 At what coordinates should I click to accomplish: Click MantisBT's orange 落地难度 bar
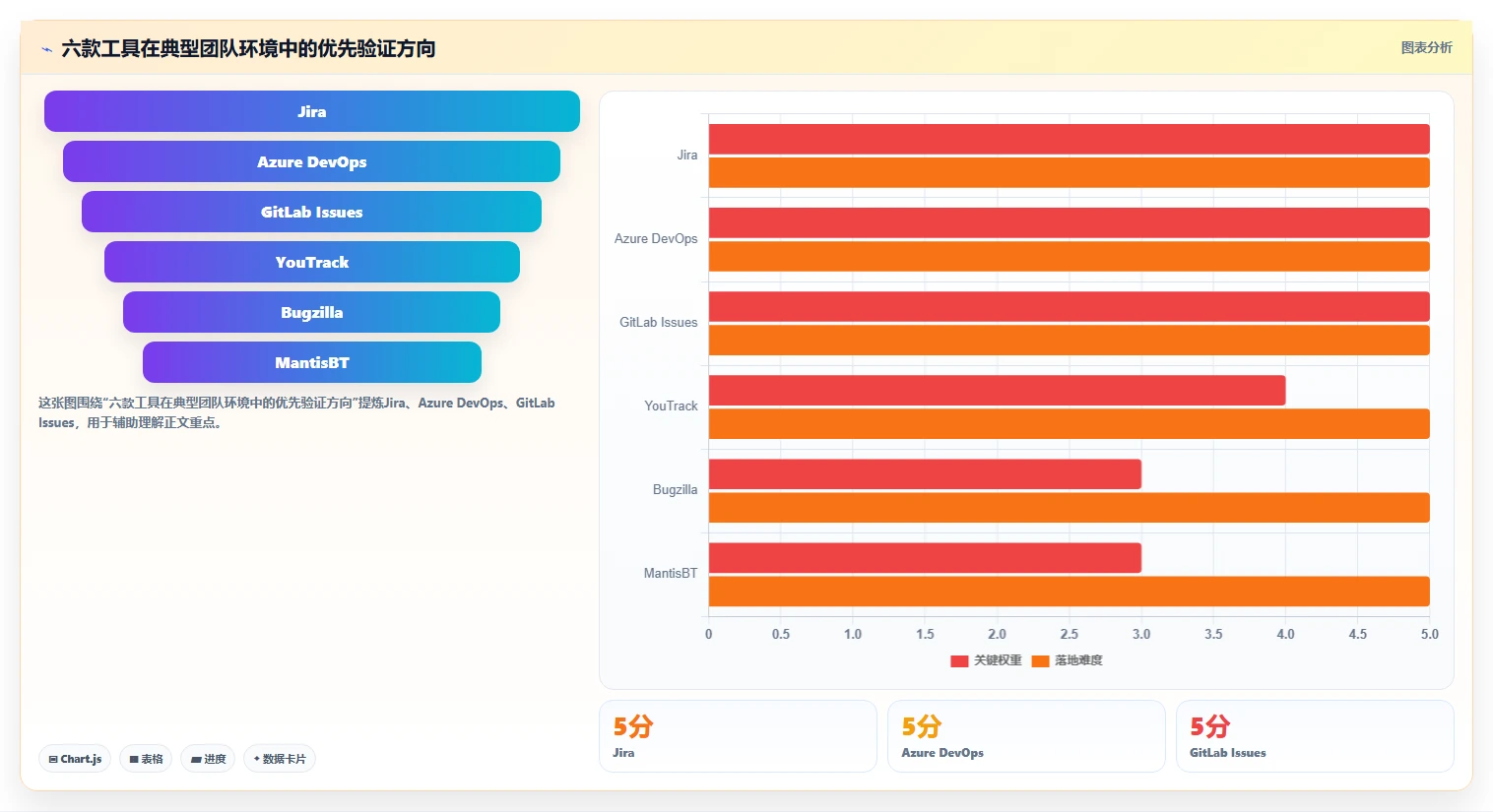1069,591
